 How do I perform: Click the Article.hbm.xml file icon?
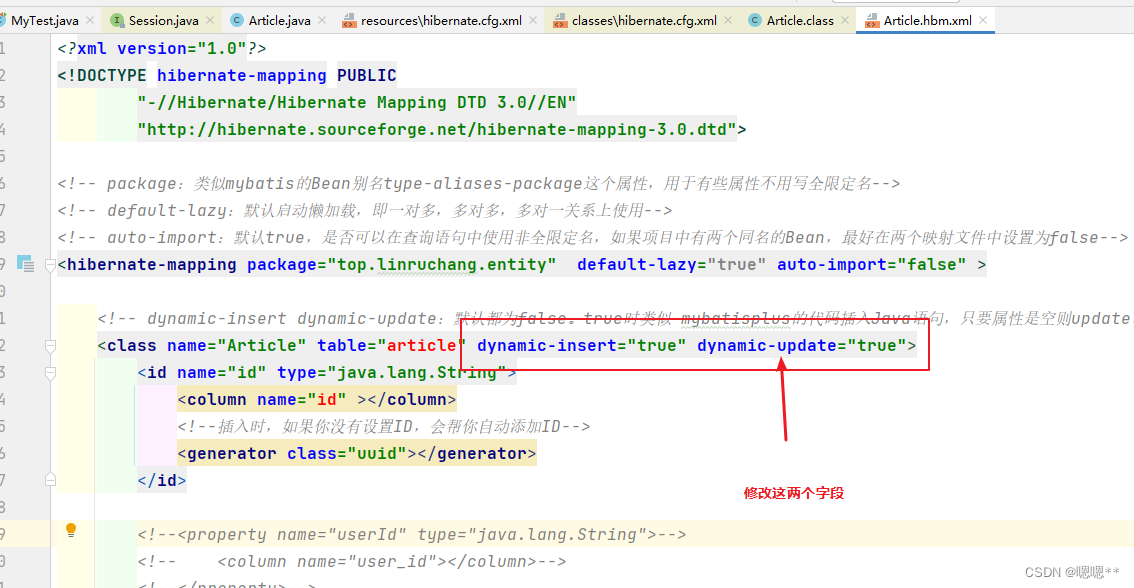tap(871, 20)
